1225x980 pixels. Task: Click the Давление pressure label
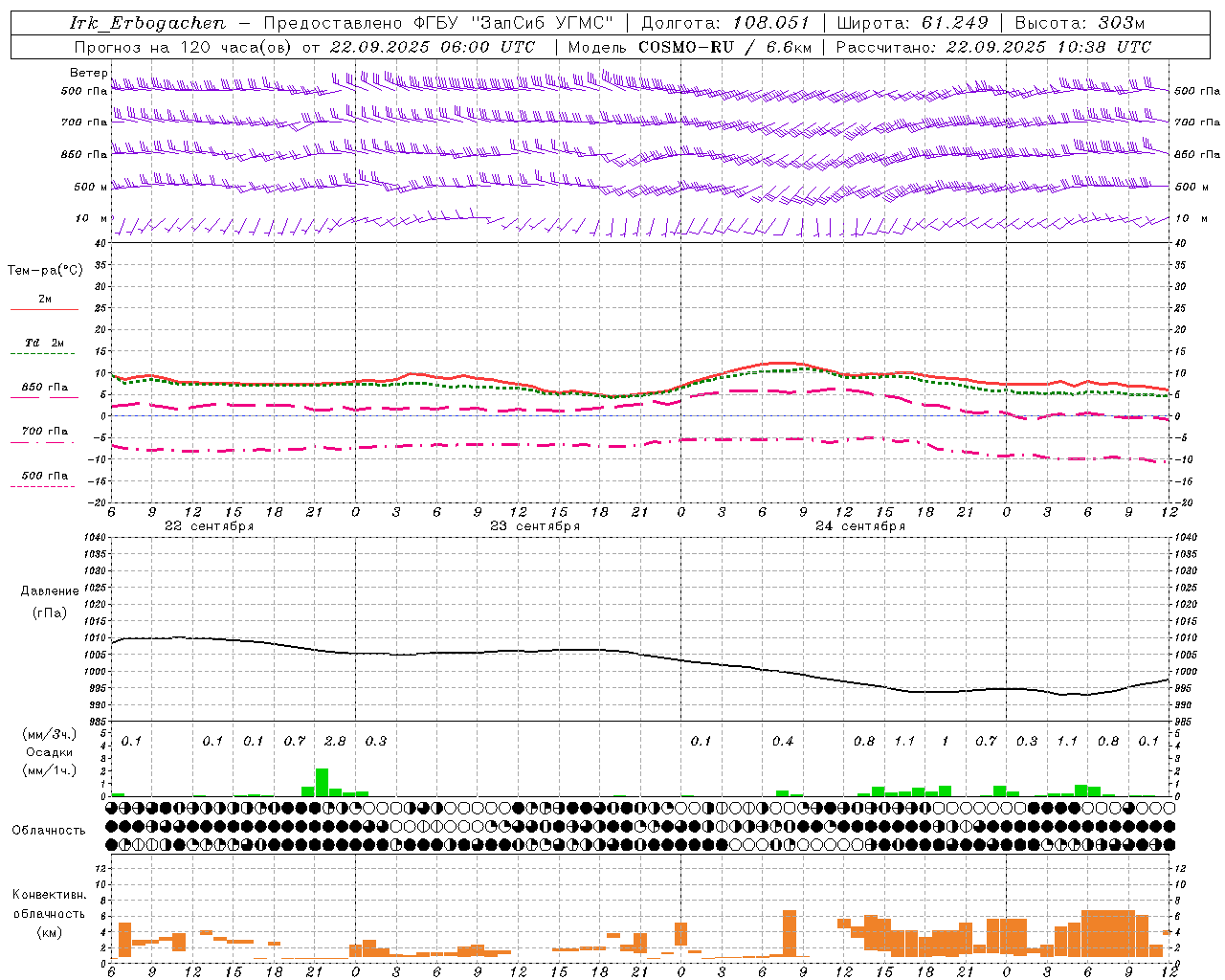coord(49,591)
